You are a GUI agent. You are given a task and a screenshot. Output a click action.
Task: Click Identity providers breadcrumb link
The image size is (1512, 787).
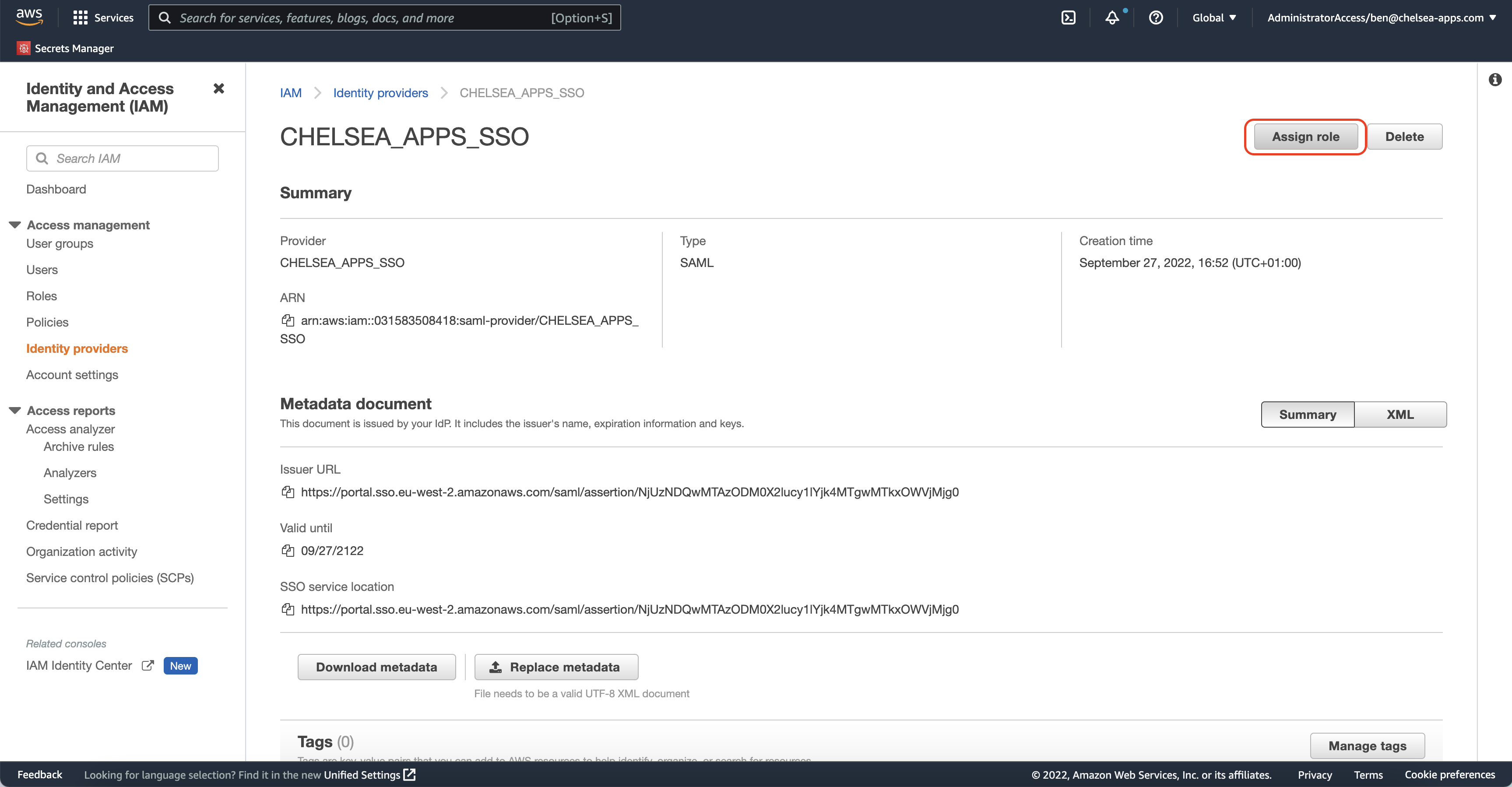tap(380, 93)
